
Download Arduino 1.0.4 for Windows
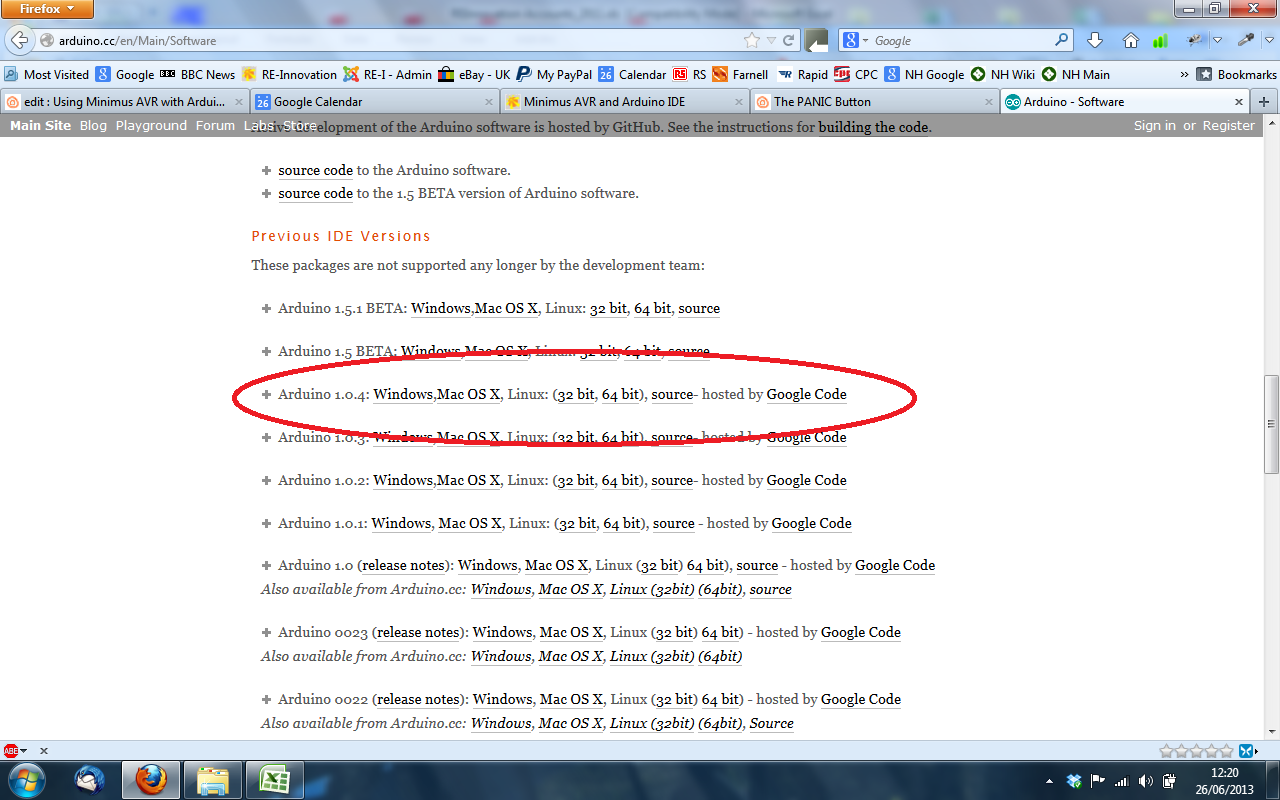pos(403,394)
